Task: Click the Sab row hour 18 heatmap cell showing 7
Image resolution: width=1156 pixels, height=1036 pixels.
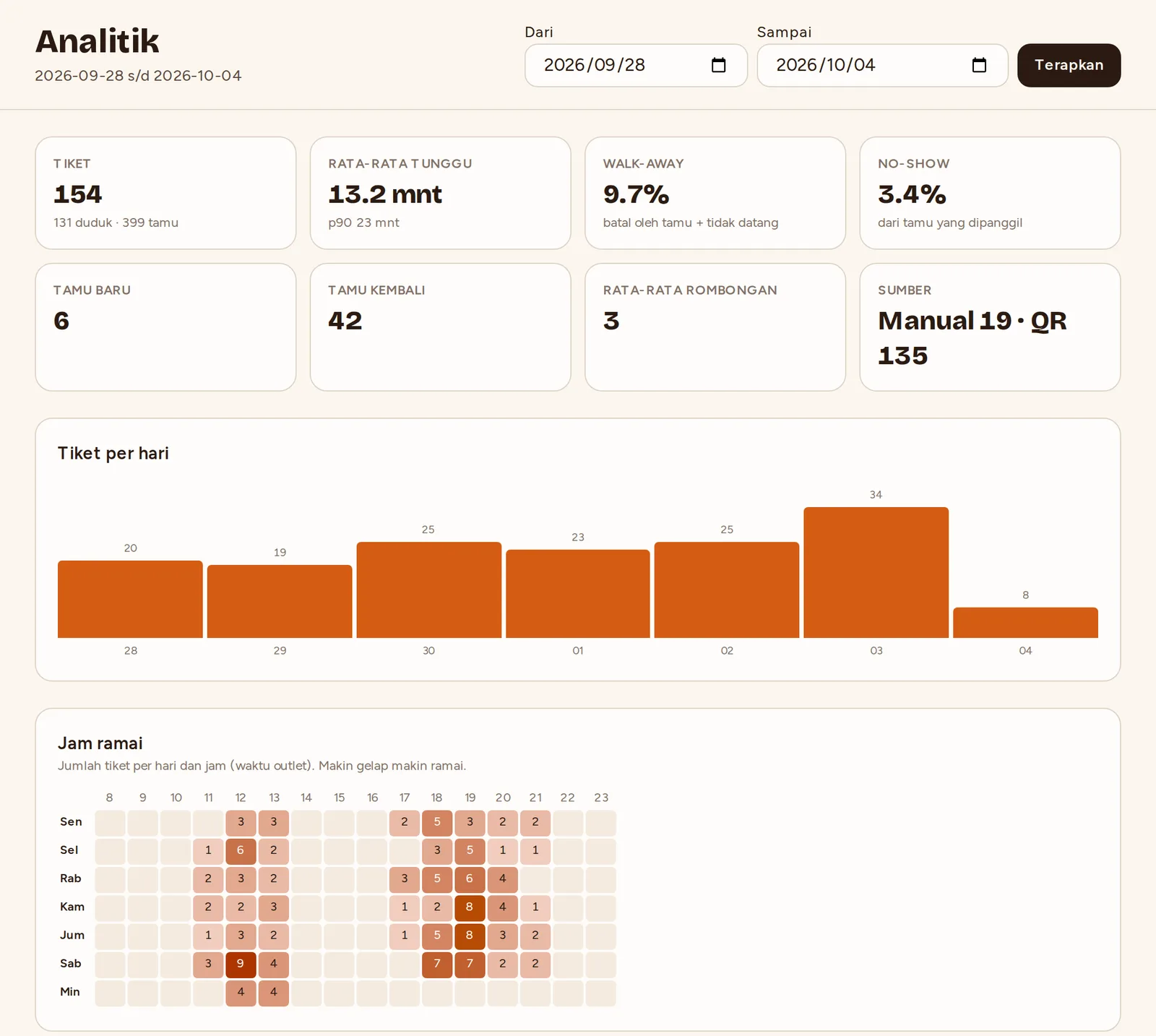Action: coord(437,964)
